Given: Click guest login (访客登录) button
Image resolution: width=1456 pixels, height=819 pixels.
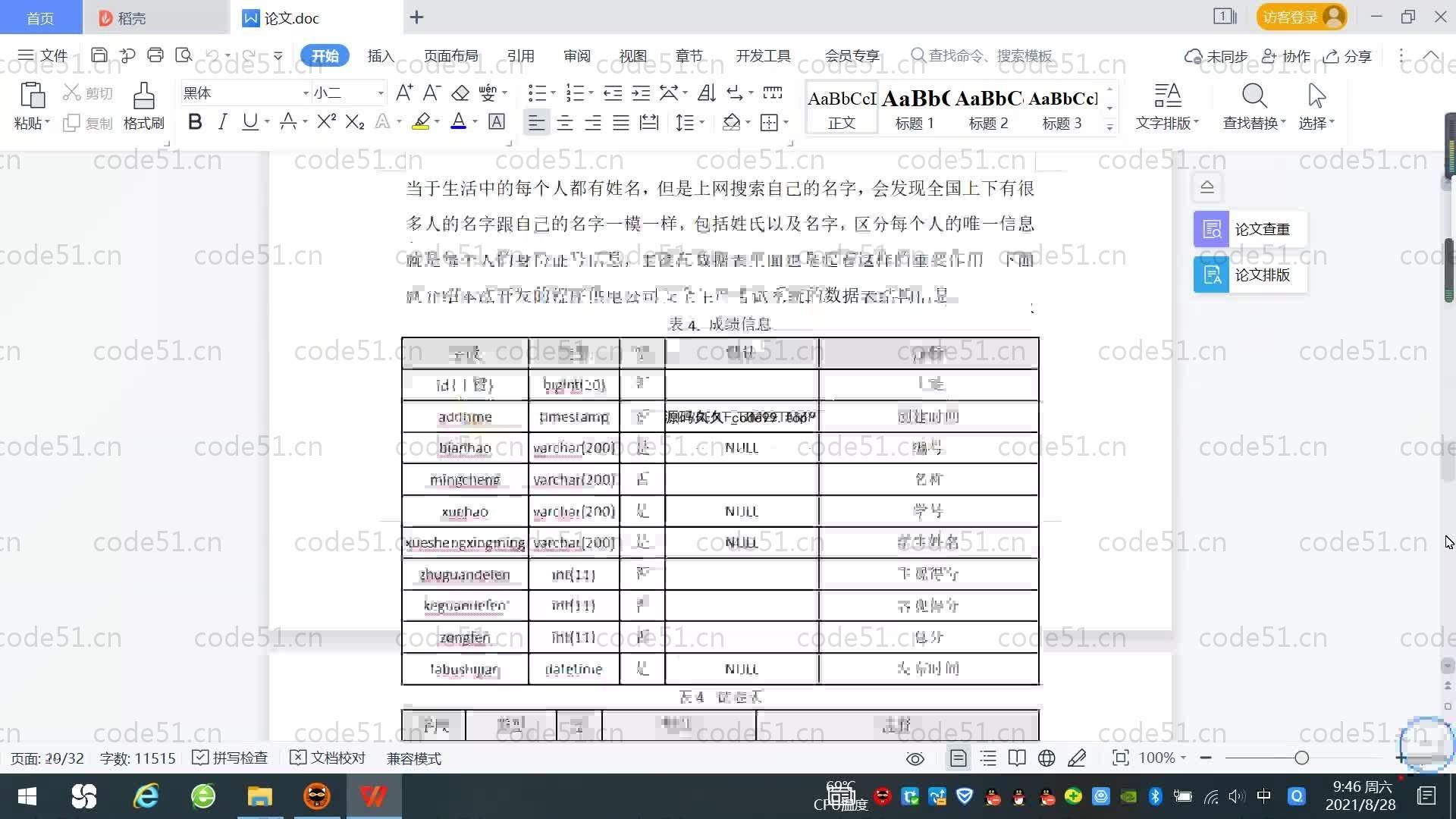Looking at the screenshot, I should (1301, 17).
